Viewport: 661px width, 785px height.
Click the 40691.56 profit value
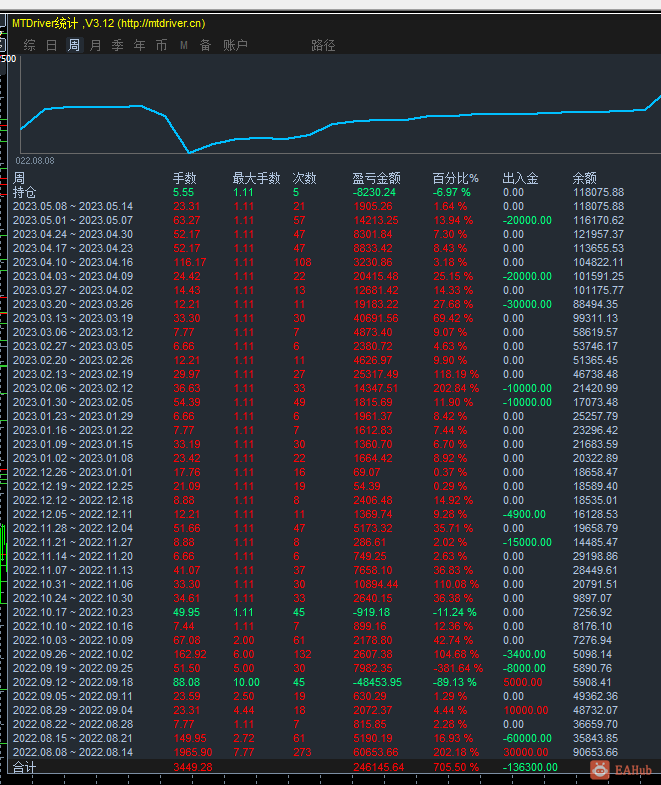coord(376,318)
